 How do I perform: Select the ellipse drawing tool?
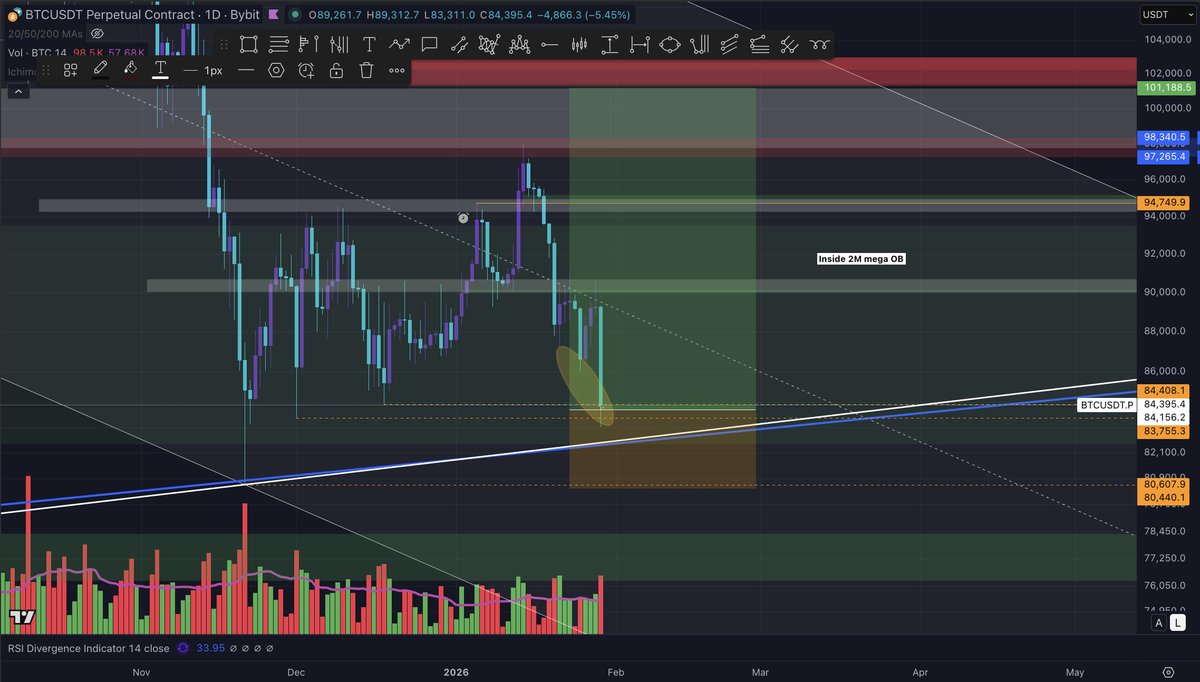(x=669, y=44)
